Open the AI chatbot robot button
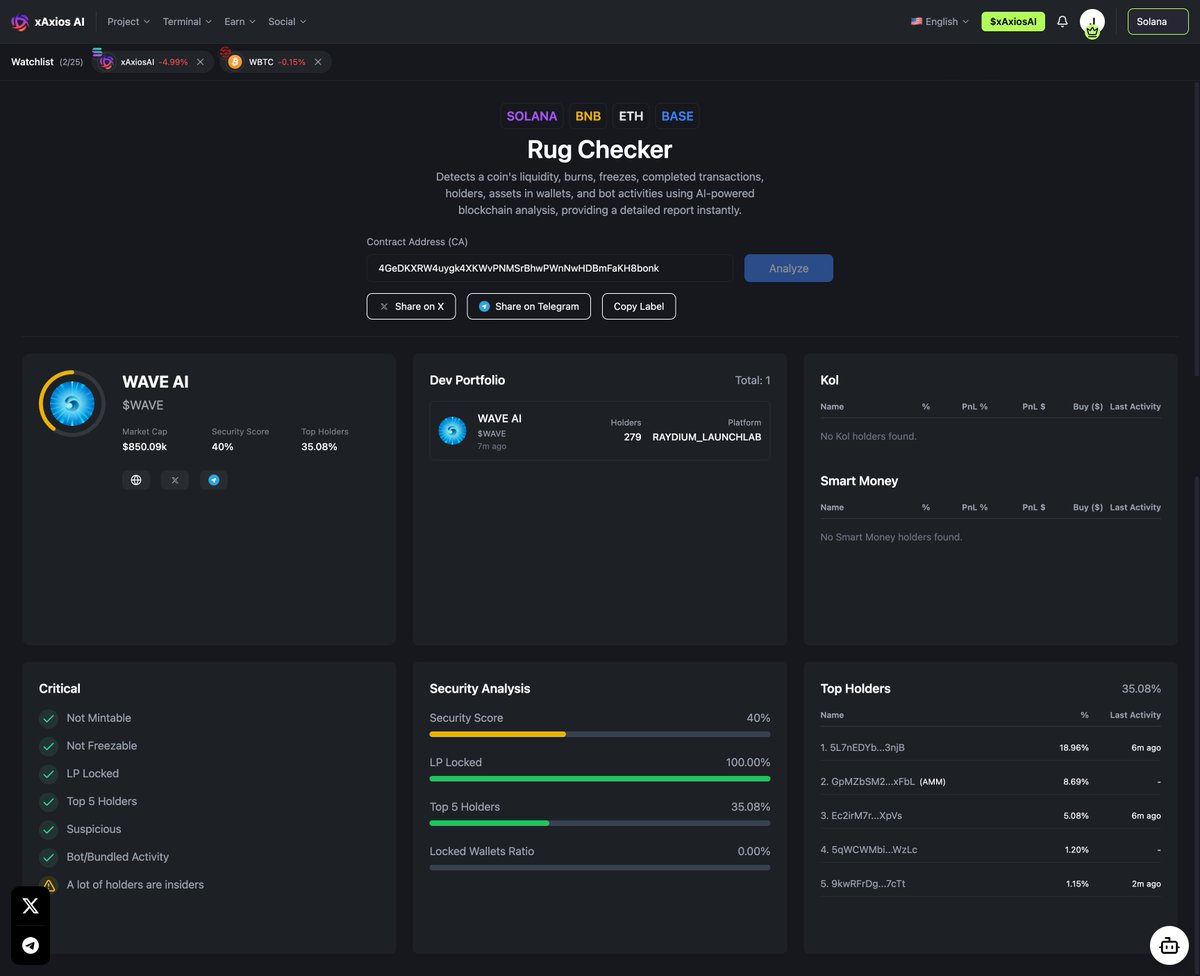 1168,944
